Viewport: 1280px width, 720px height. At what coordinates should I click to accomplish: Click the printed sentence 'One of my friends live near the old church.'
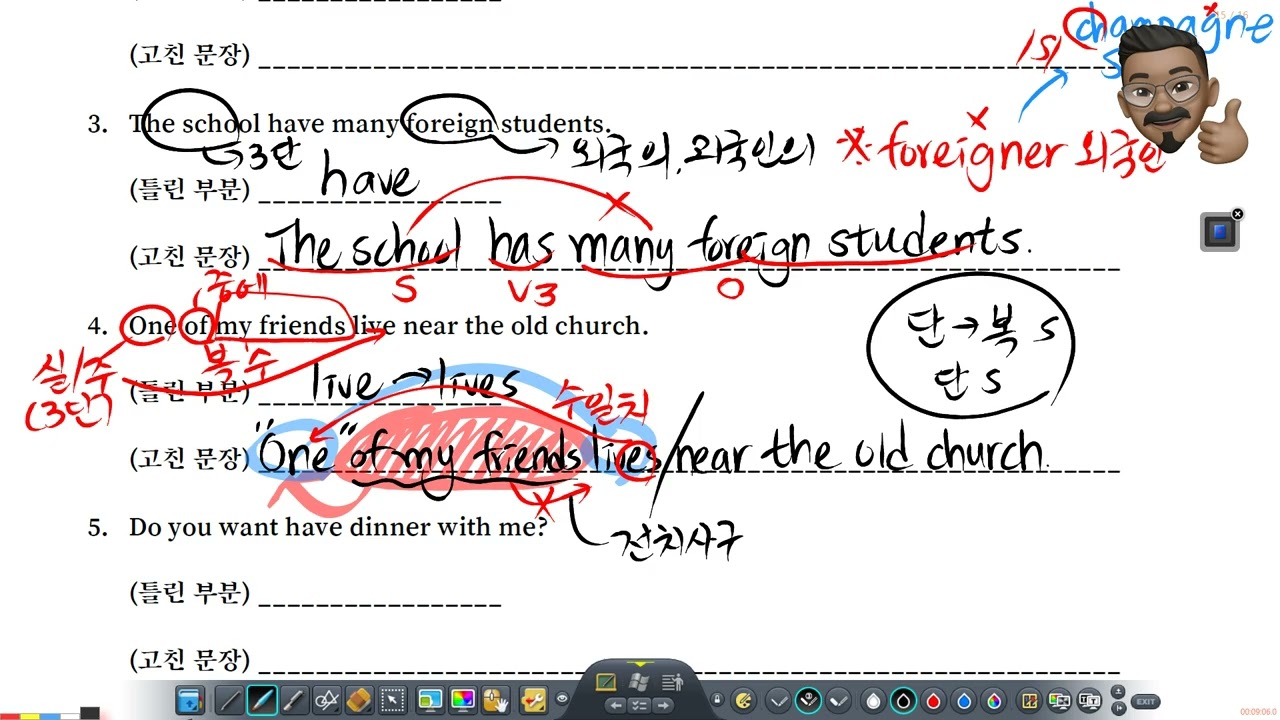(388, 326)
